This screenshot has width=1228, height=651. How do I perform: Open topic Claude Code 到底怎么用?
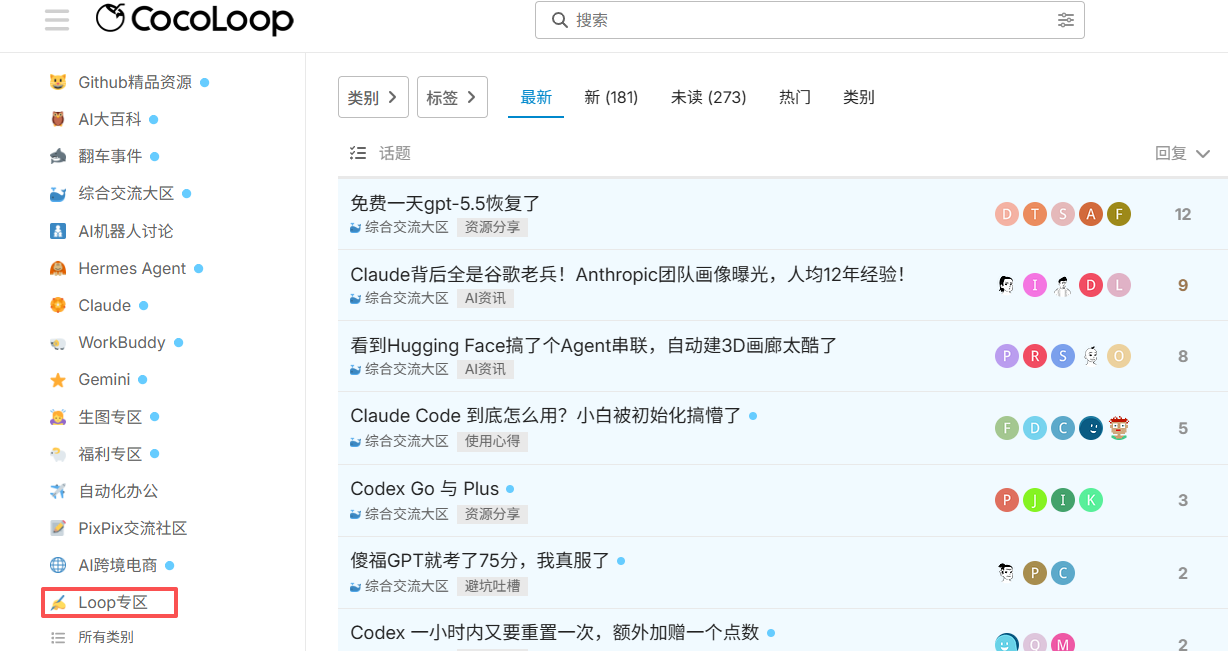coord(546,416)
